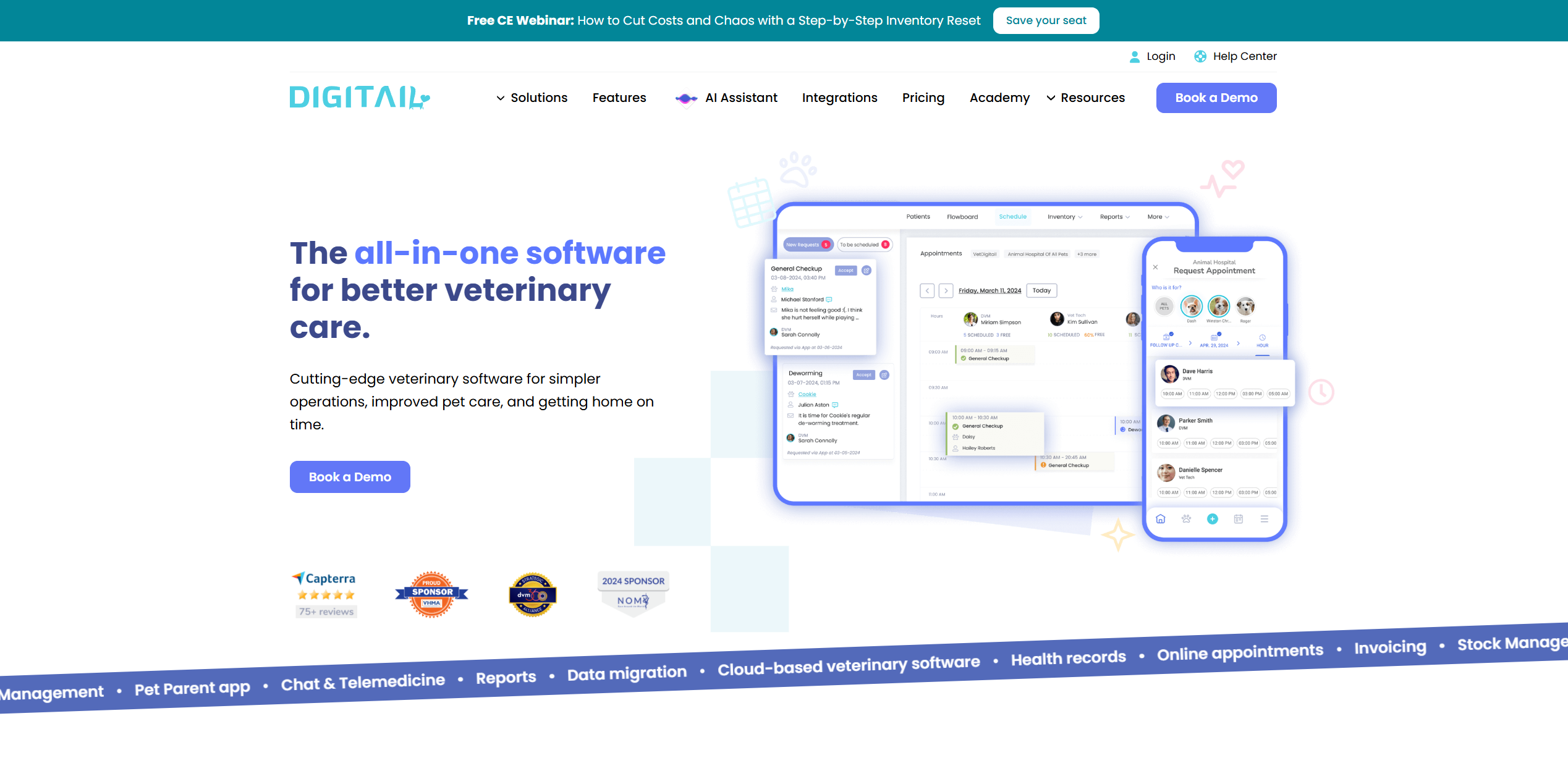Expand the Solutions dropdown menu
The height and width of the screenshot is (758, 1568).
(x=532, y=98)
